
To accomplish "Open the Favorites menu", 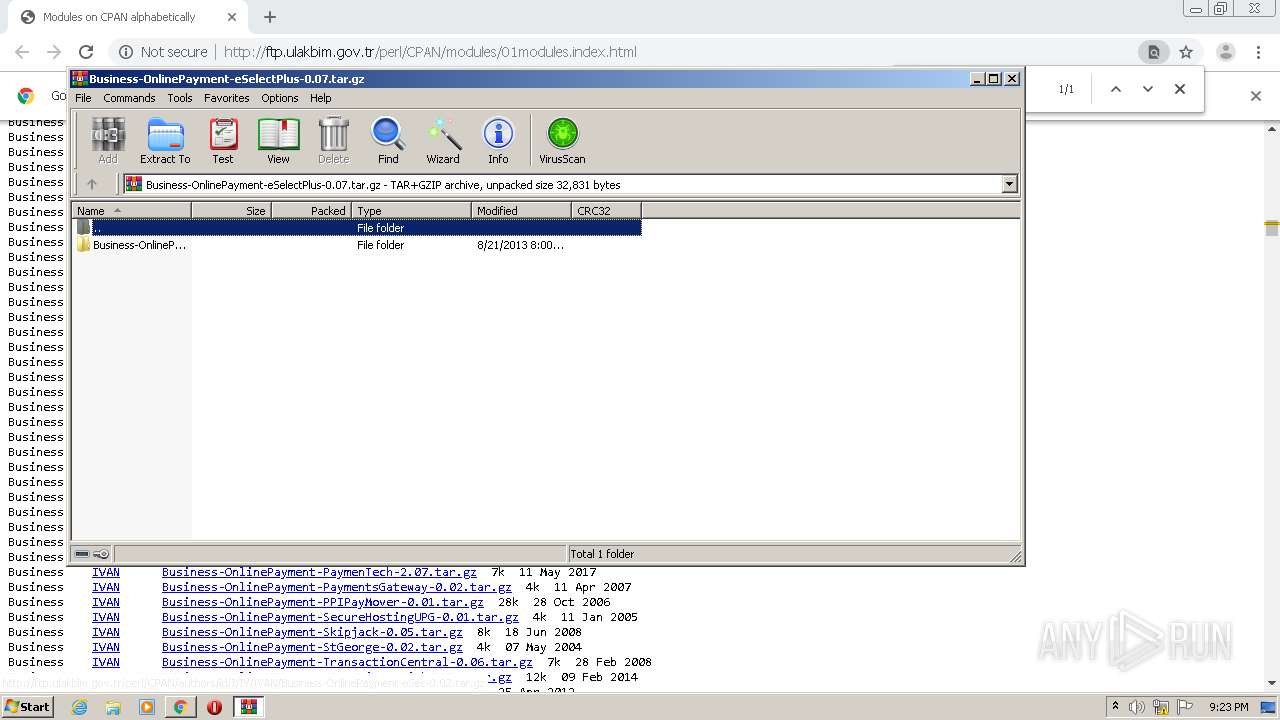I will (227, 98).
